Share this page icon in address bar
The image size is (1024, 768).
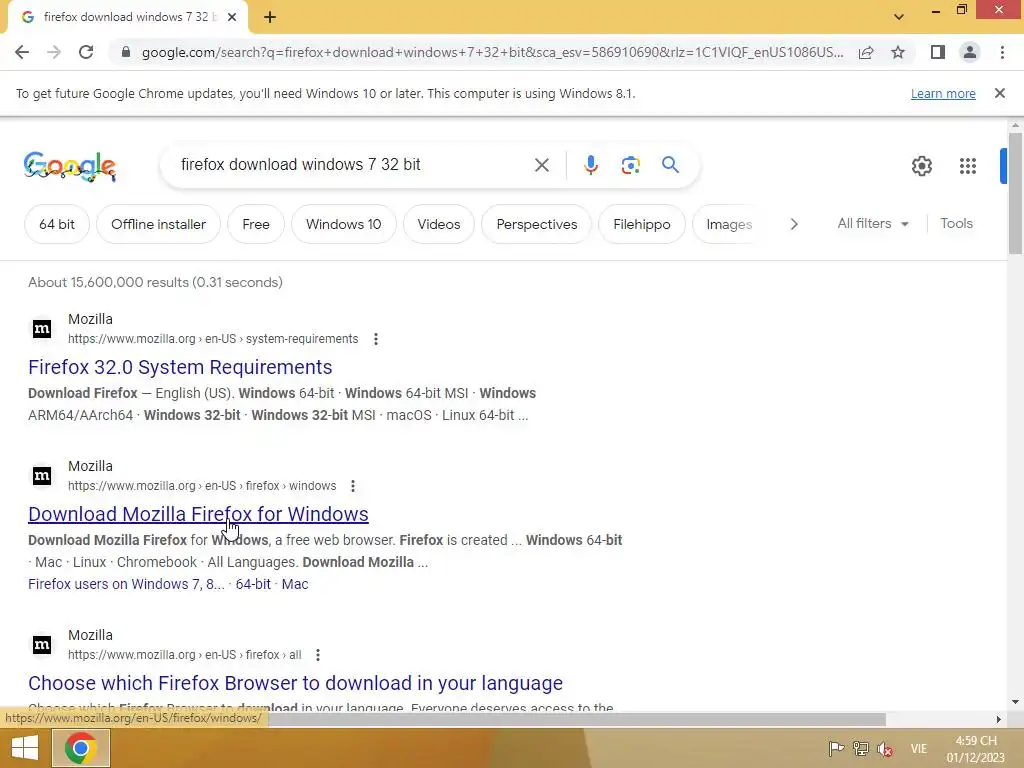(866, 52)
